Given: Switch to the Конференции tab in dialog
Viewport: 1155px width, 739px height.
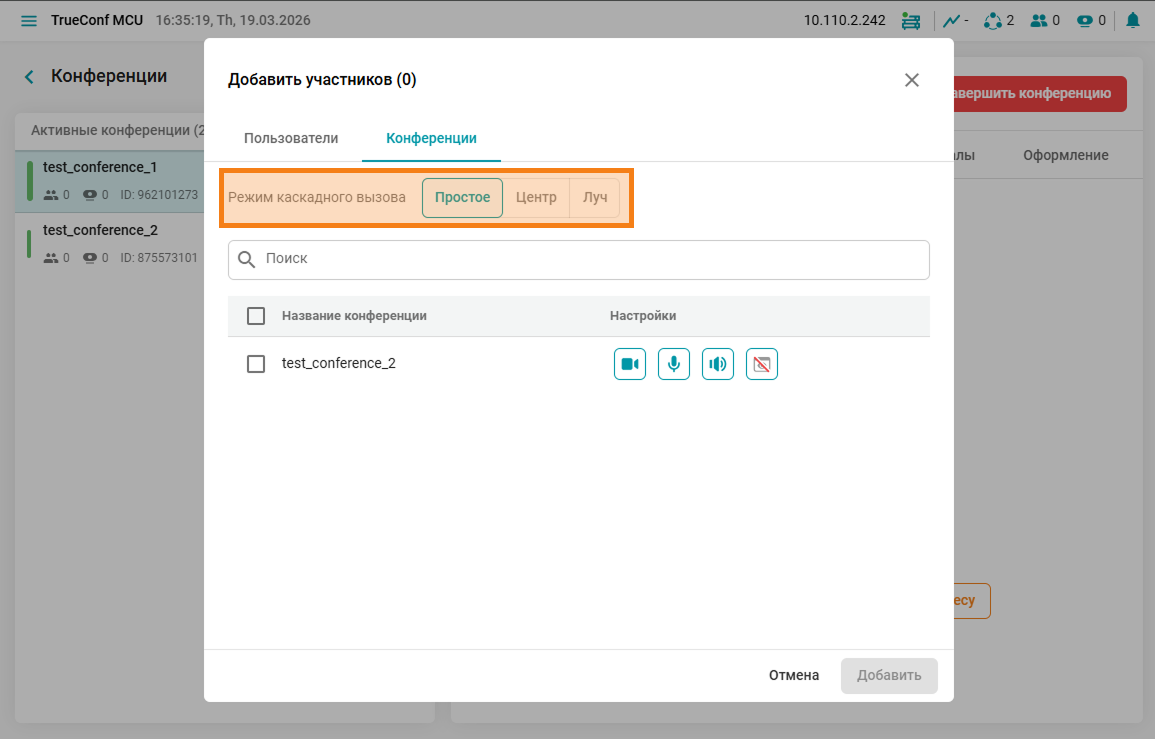Looking at the screenshot, I should coord(431,139).
